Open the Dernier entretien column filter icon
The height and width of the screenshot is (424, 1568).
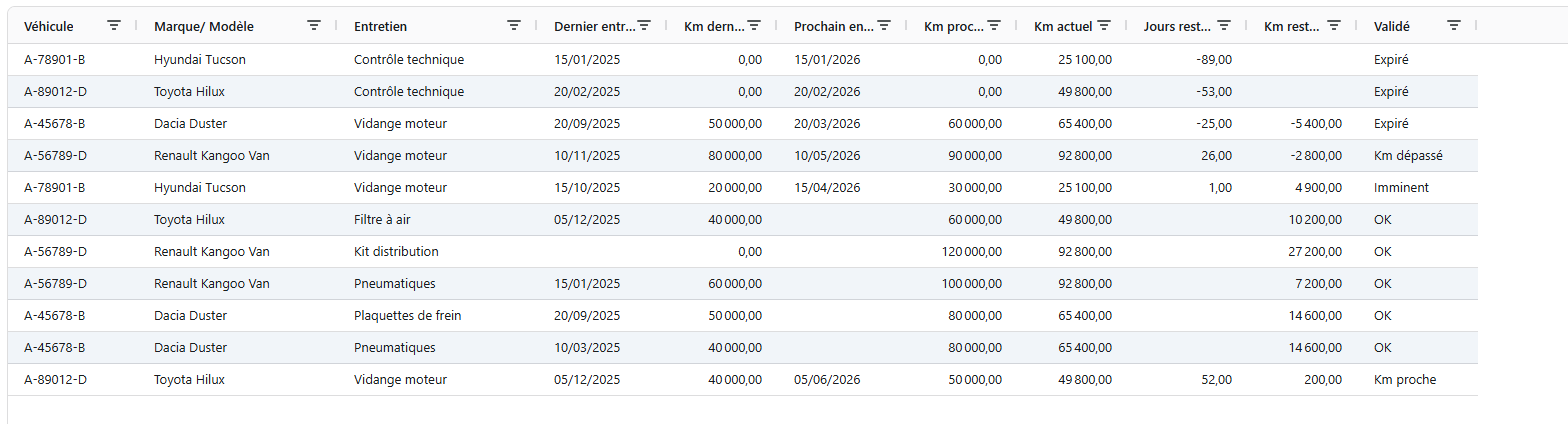[644, 26]
